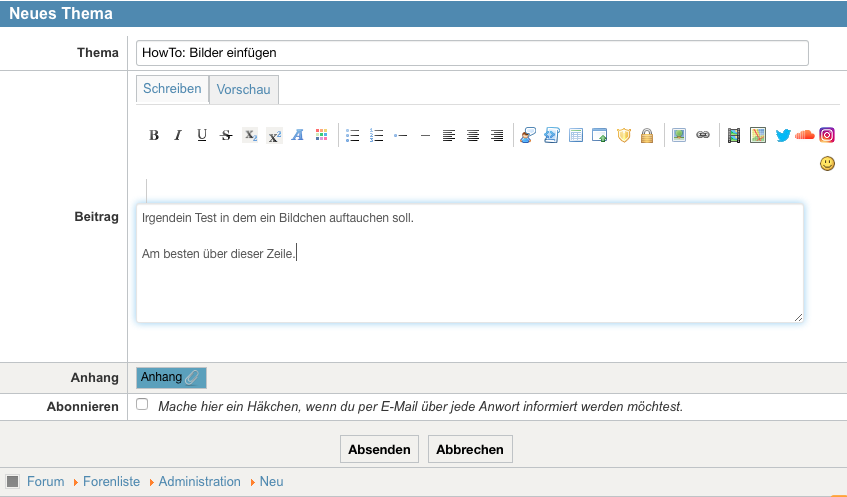
Task: Click the Abbrechen button
Action: [470, 450]
